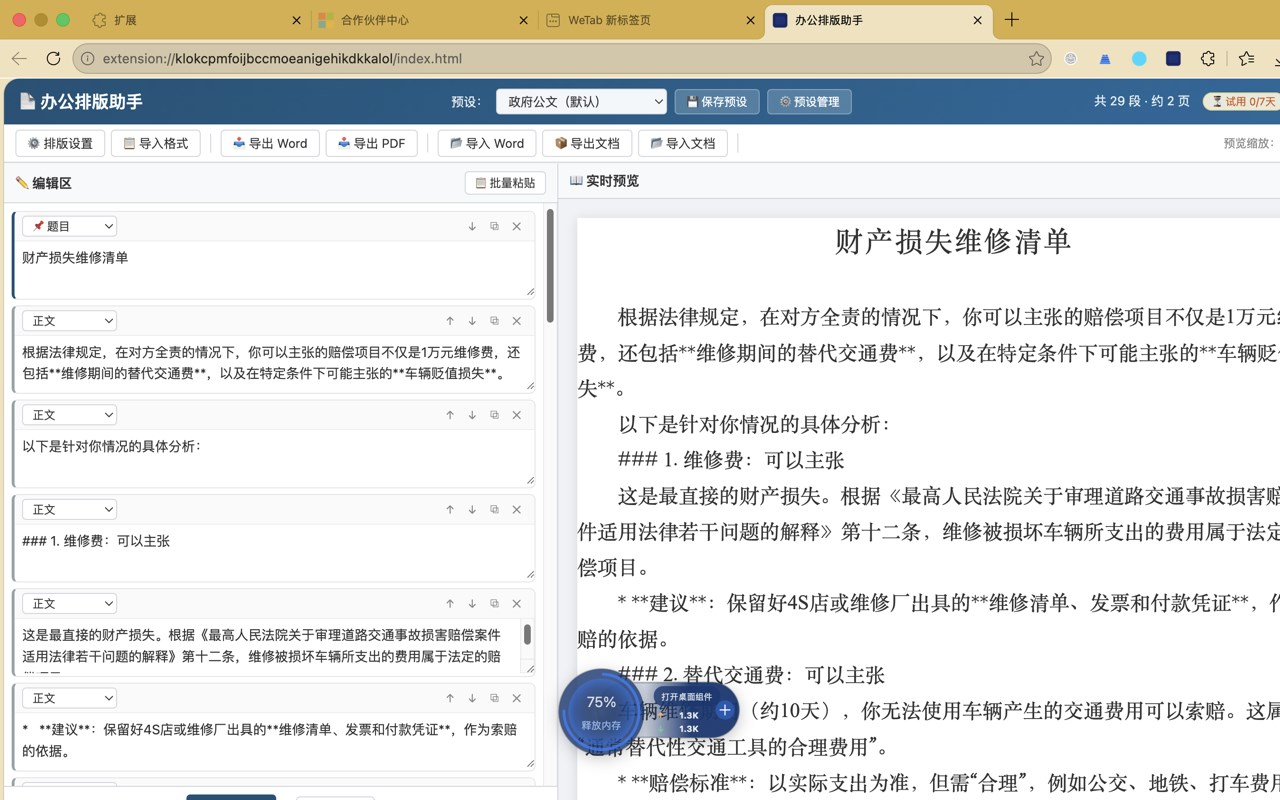The height and width of the screenshot is (800, 1280).
Task: Click into the 以下是针对你情况的具体分析 text field
Action: coord(273,458)
